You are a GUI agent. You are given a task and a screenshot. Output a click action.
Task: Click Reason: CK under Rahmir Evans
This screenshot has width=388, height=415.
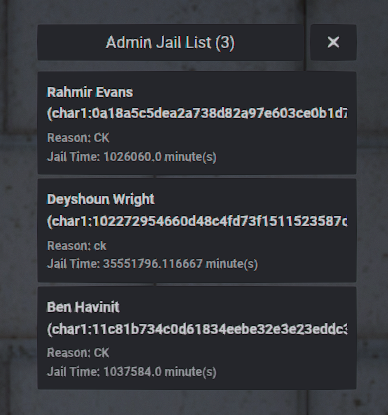tap(78, 138)
